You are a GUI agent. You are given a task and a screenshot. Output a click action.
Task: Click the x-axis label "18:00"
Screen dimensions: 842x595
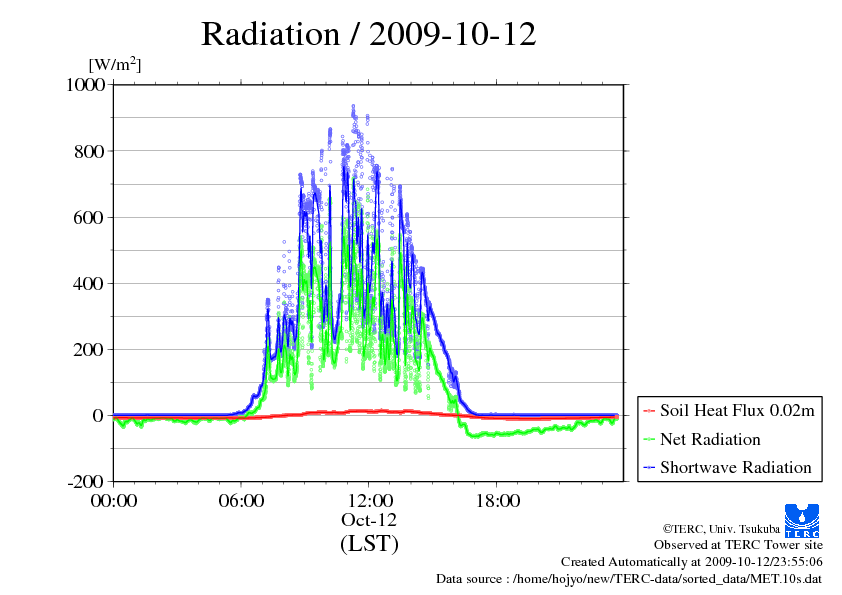[x=498, y=501]
